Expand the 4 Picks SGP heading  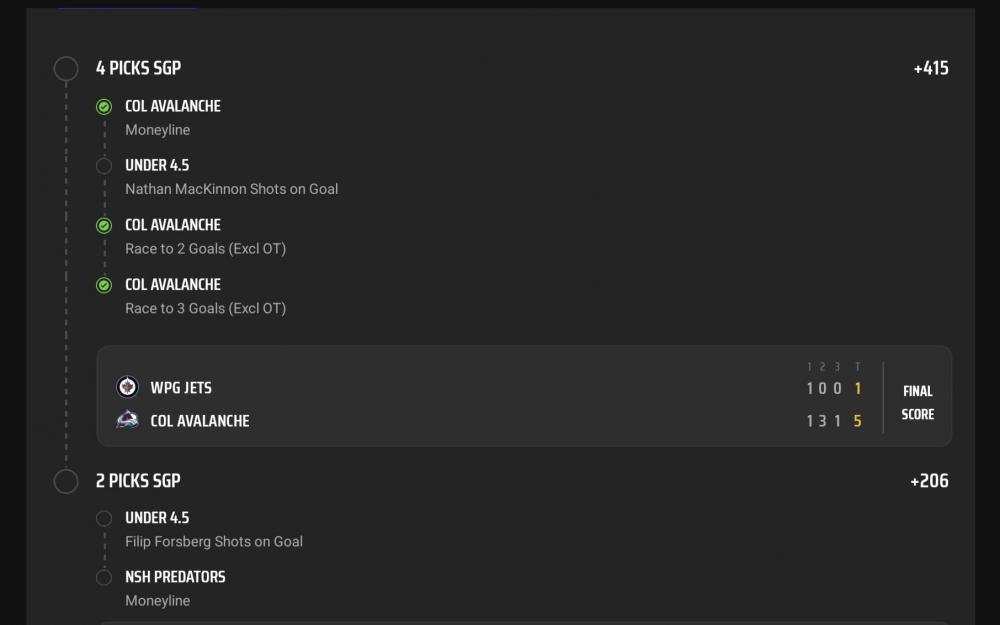click(138, 68)
